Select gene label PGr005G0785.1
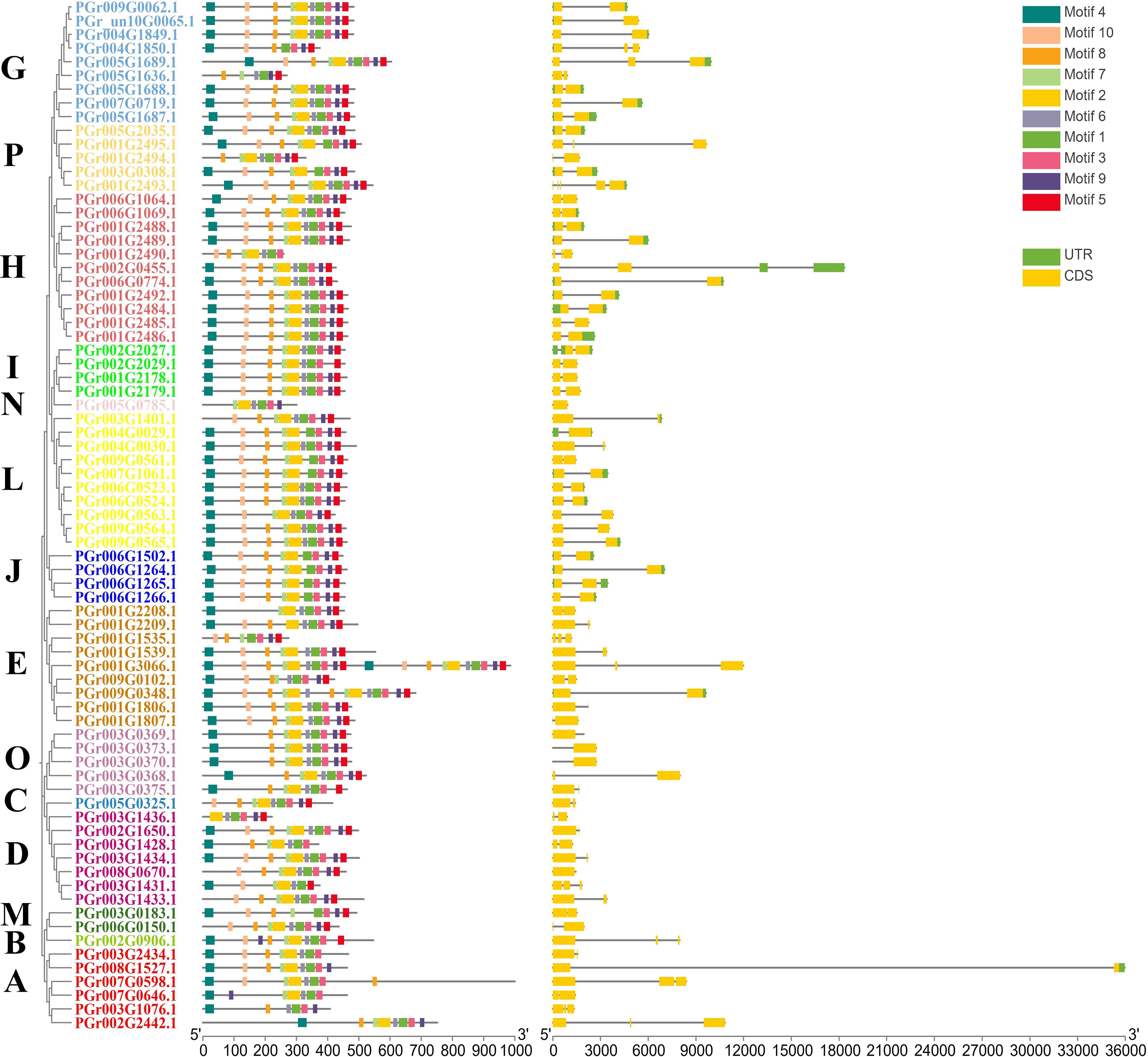Image resolution: width=1148 pixels, height=1057 pixels. 126,405
